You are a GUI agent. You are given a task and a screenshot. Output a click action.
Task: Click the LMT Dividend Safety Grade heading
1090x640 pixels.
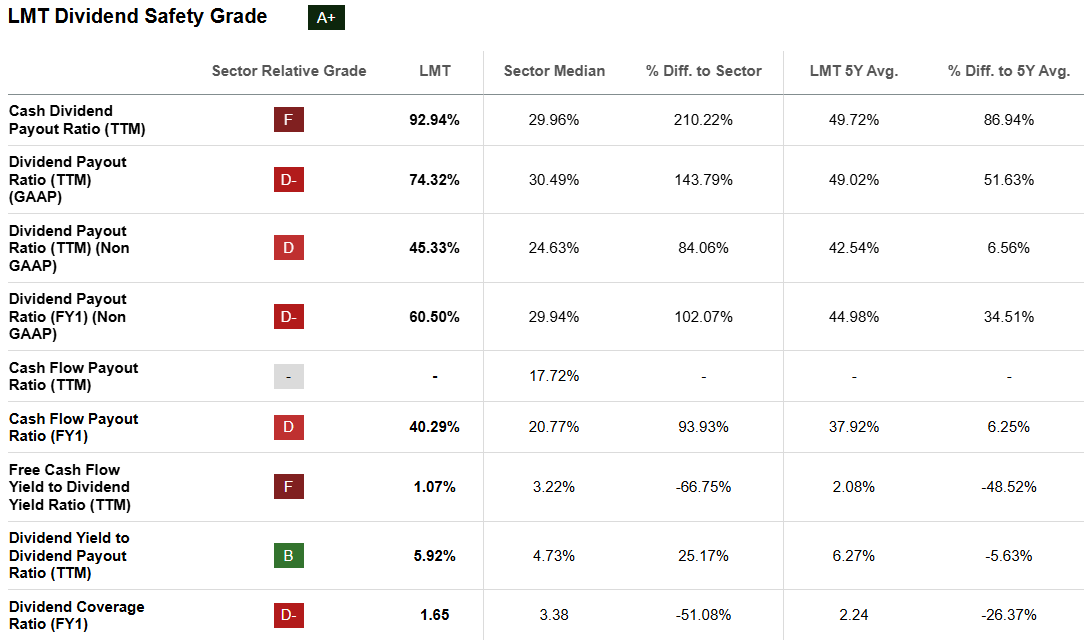(x=138, y=17)
